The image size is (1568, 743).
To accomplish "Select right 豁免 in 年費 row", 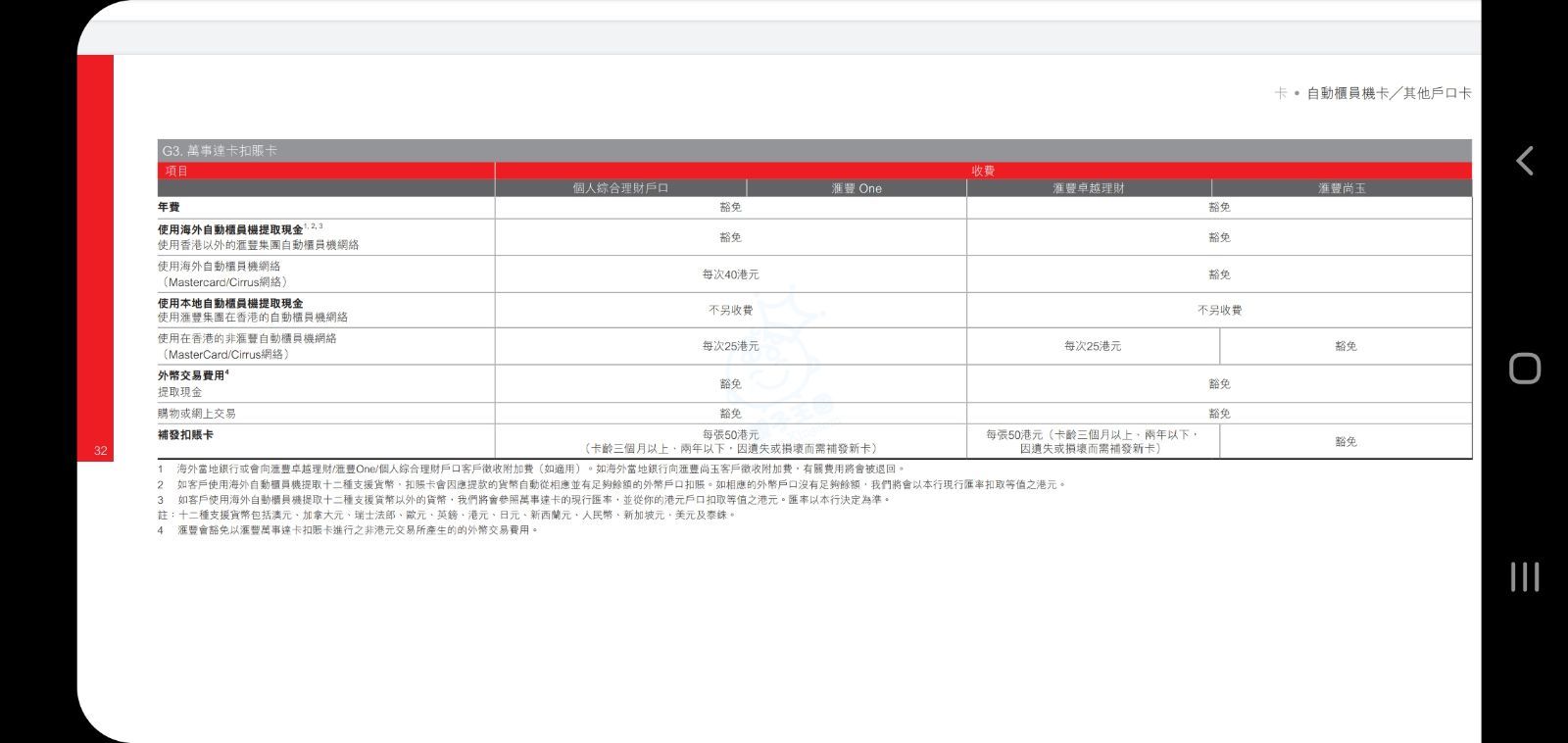I will coord(1219,207).
